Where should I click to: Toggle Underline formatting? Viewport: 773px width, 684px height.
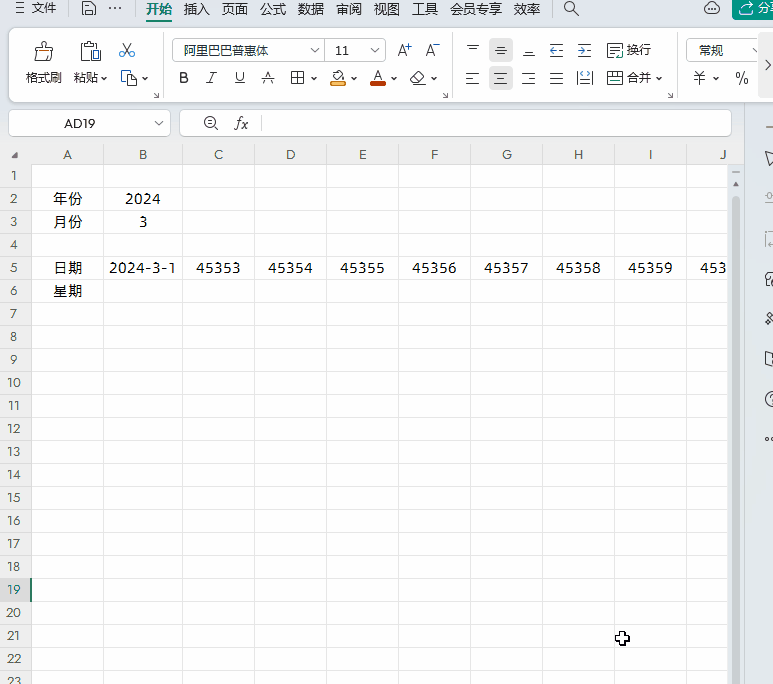click(x=240, y=78)
